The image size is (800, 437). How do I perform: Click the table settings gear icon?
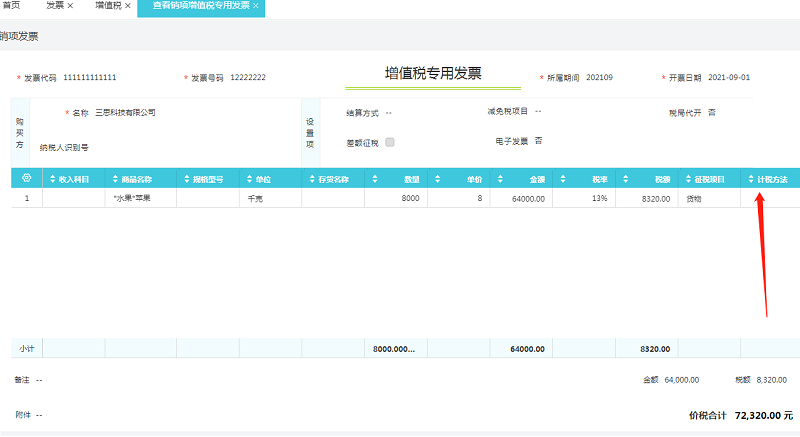[27, 179]
